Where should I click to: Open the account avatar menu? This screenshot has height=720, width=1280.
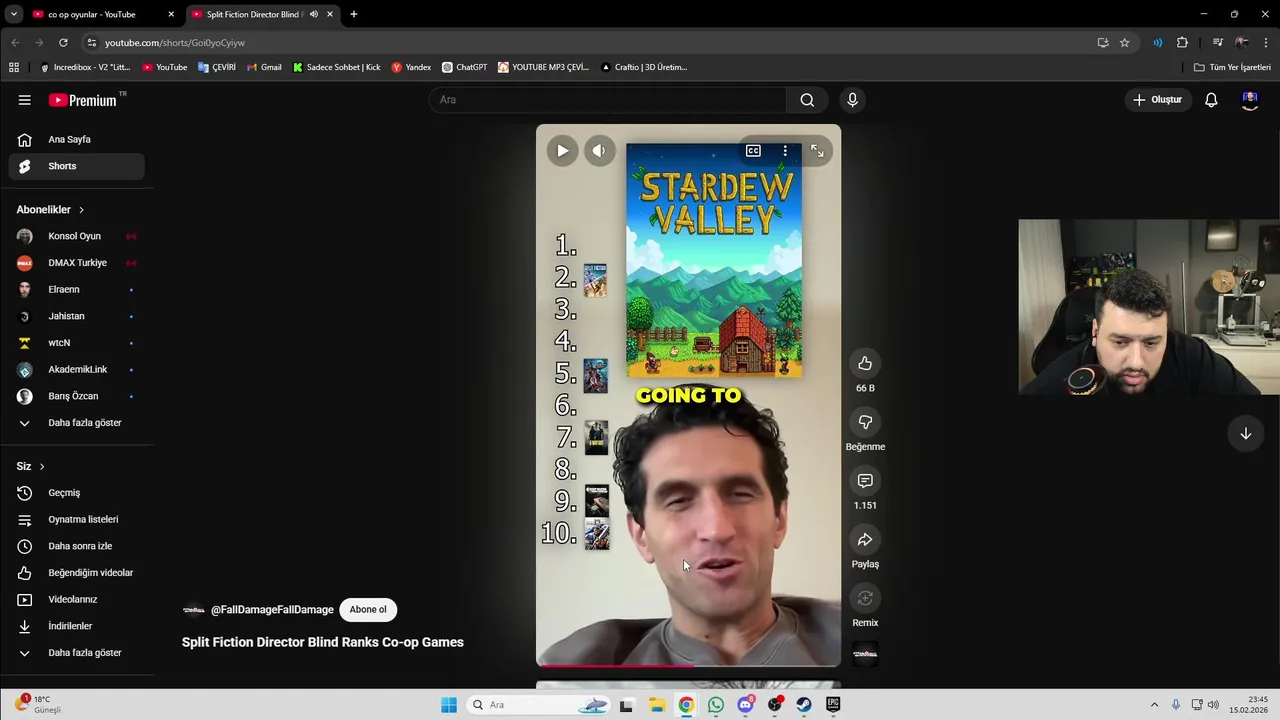(1250, 100)
